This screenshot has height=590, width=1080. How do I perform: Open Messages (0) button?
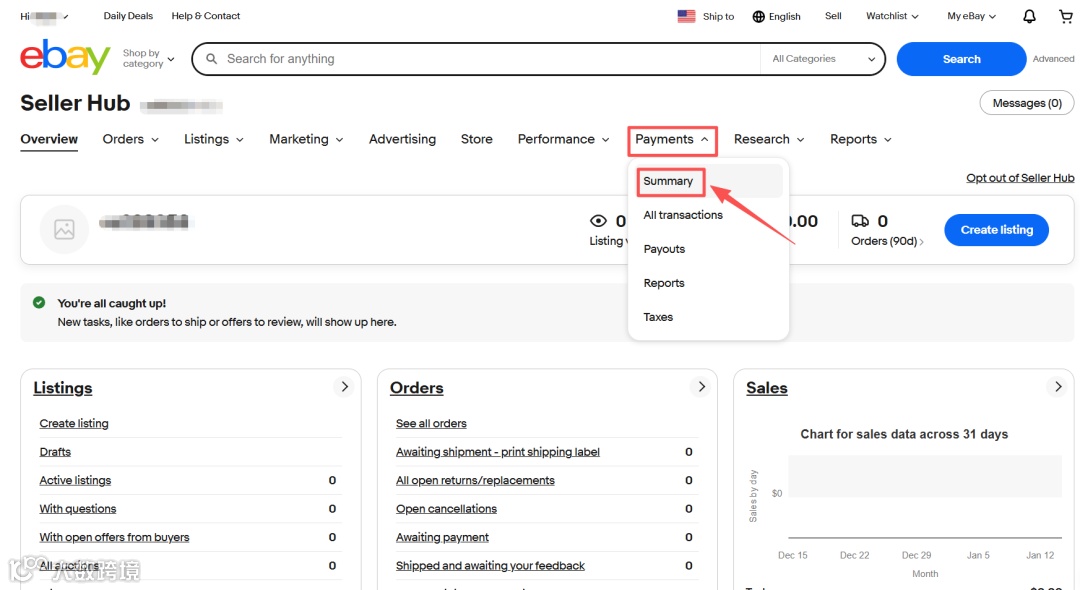point(1026,103)
